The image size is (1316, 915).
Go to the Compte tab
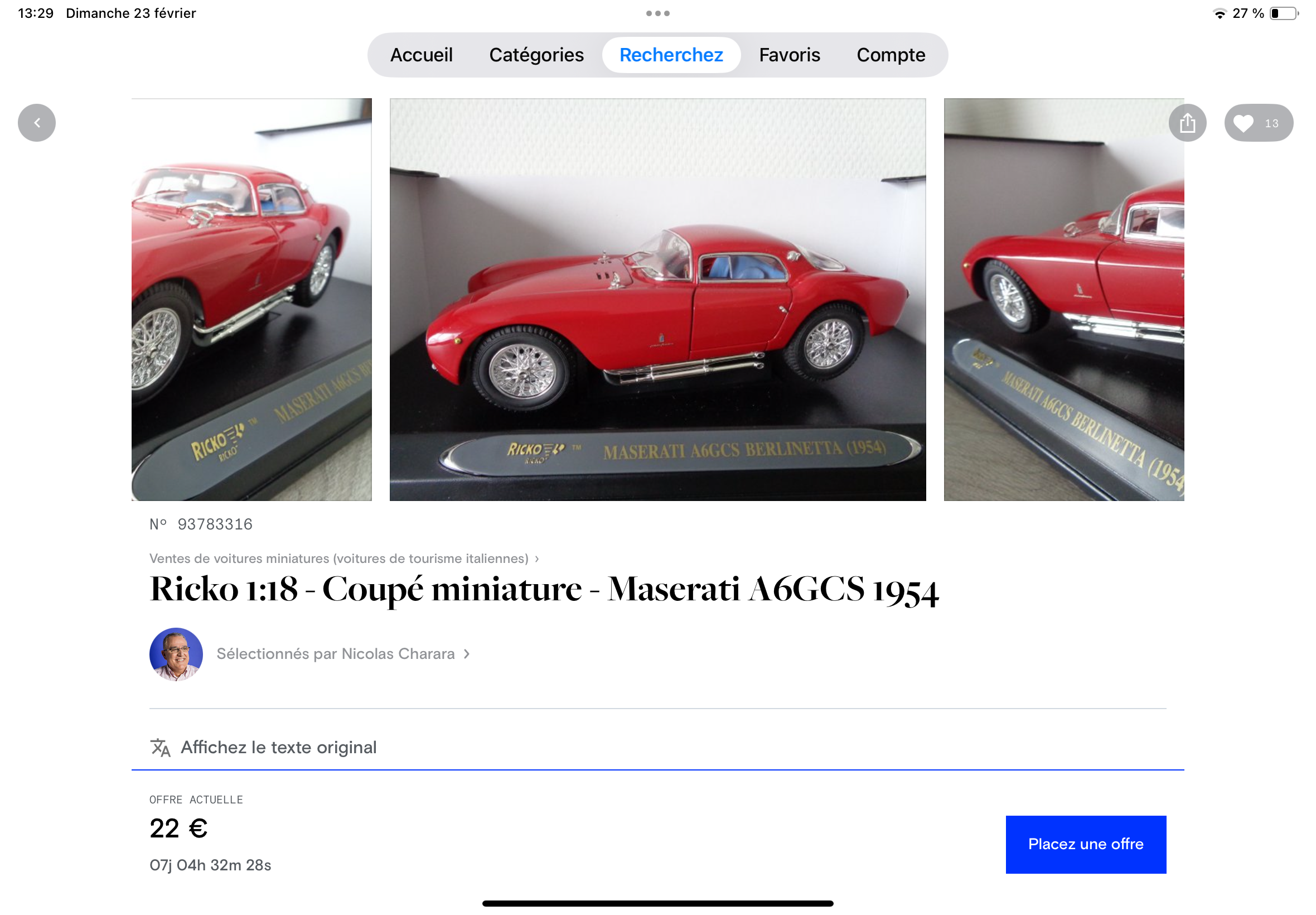pyautogui.click(x=891, y=55)
